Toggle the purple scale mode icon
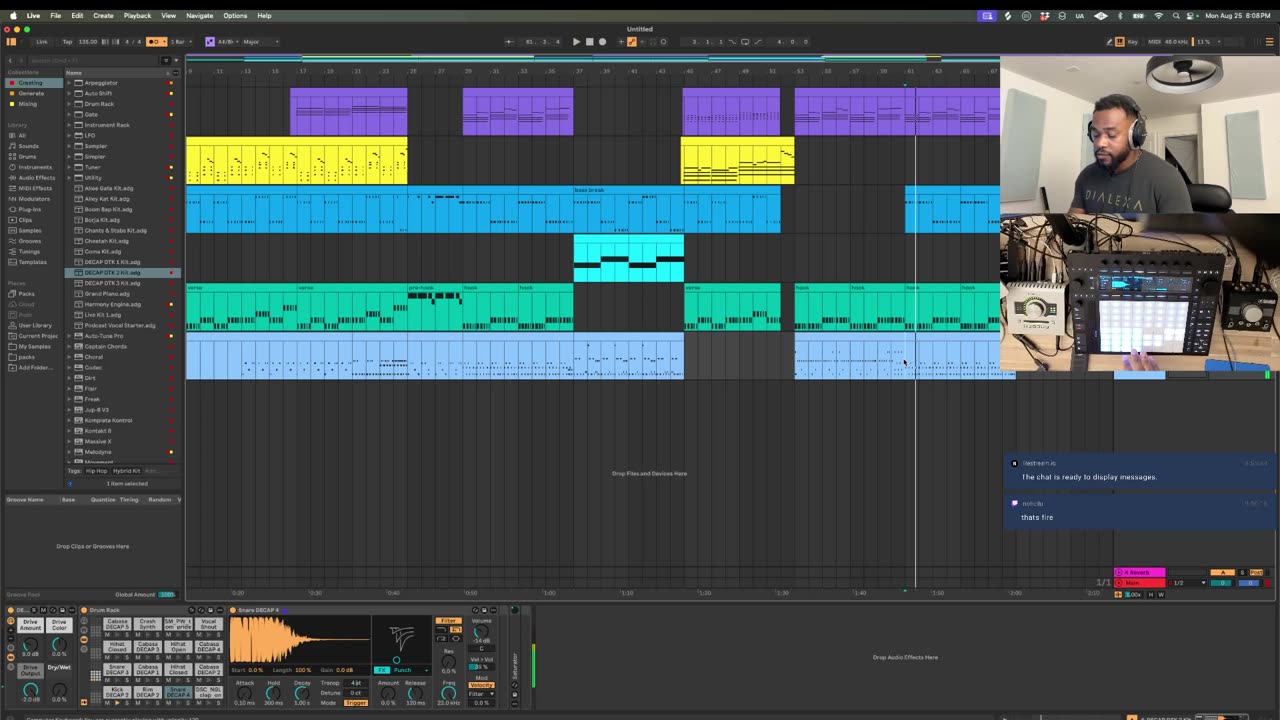Viewport: 1280px width, 720px height. click(x=210, y=42)
